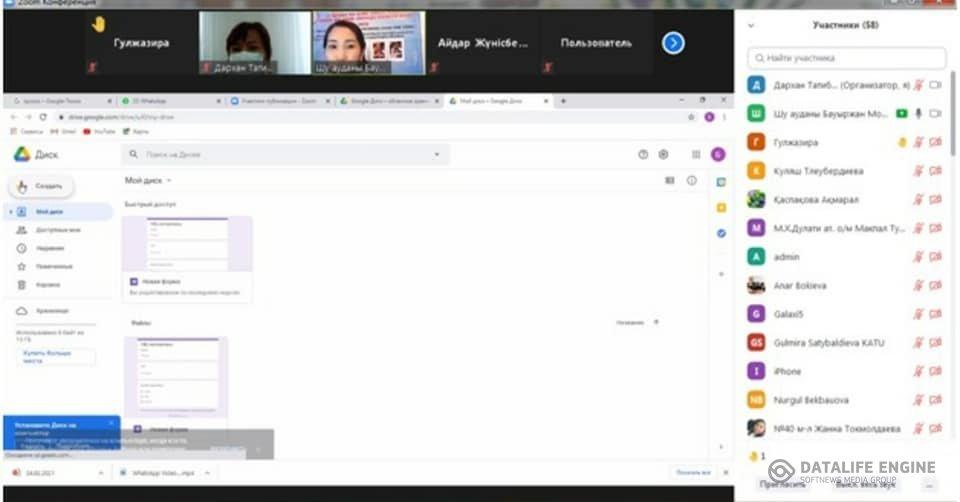Open the Google apps grid
This screenshot has height=502, width=960.
tap(696, 154)
